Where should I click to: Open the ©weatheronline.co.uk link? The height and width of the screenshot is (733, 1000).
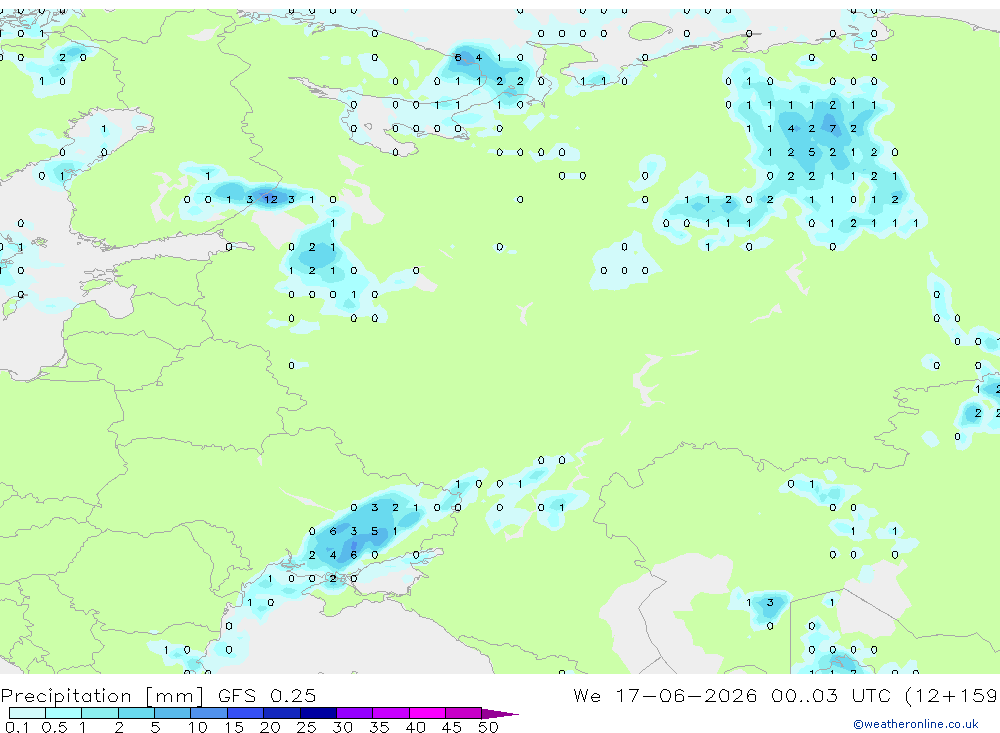click(916, 724)
